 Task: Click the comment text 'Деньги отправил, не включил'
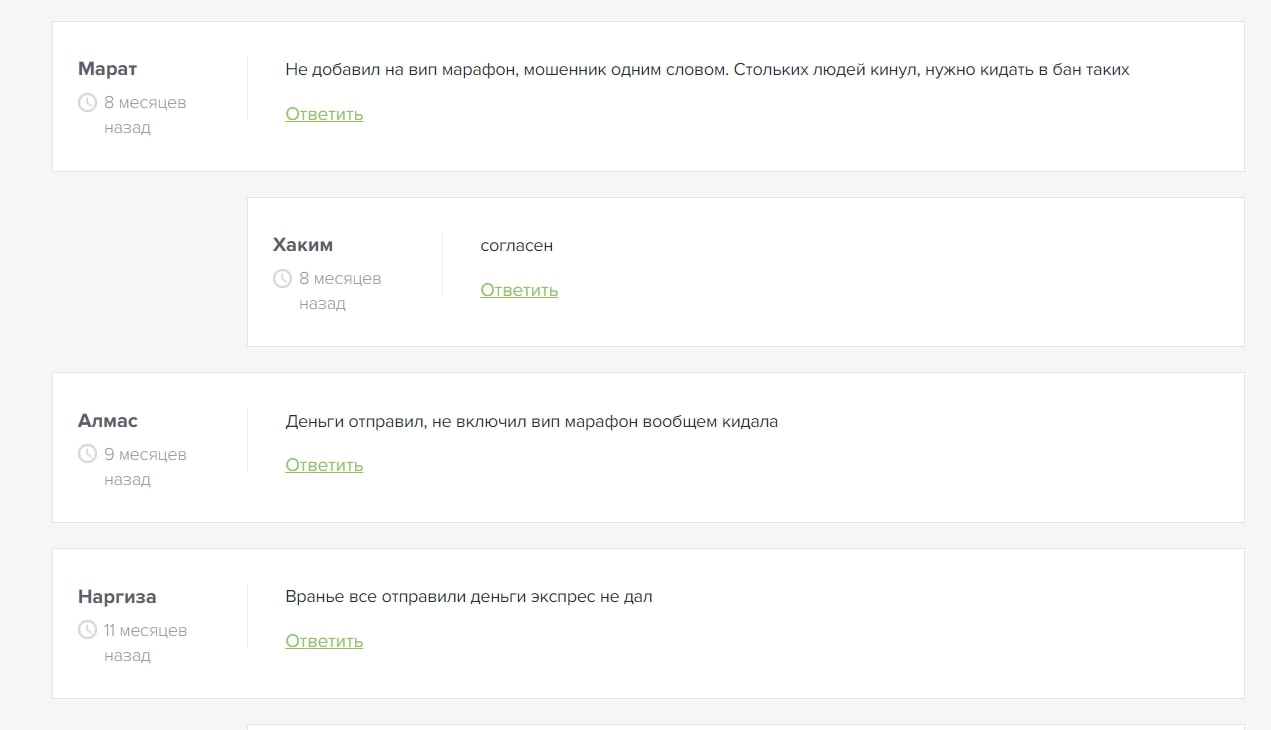(531, 422)
